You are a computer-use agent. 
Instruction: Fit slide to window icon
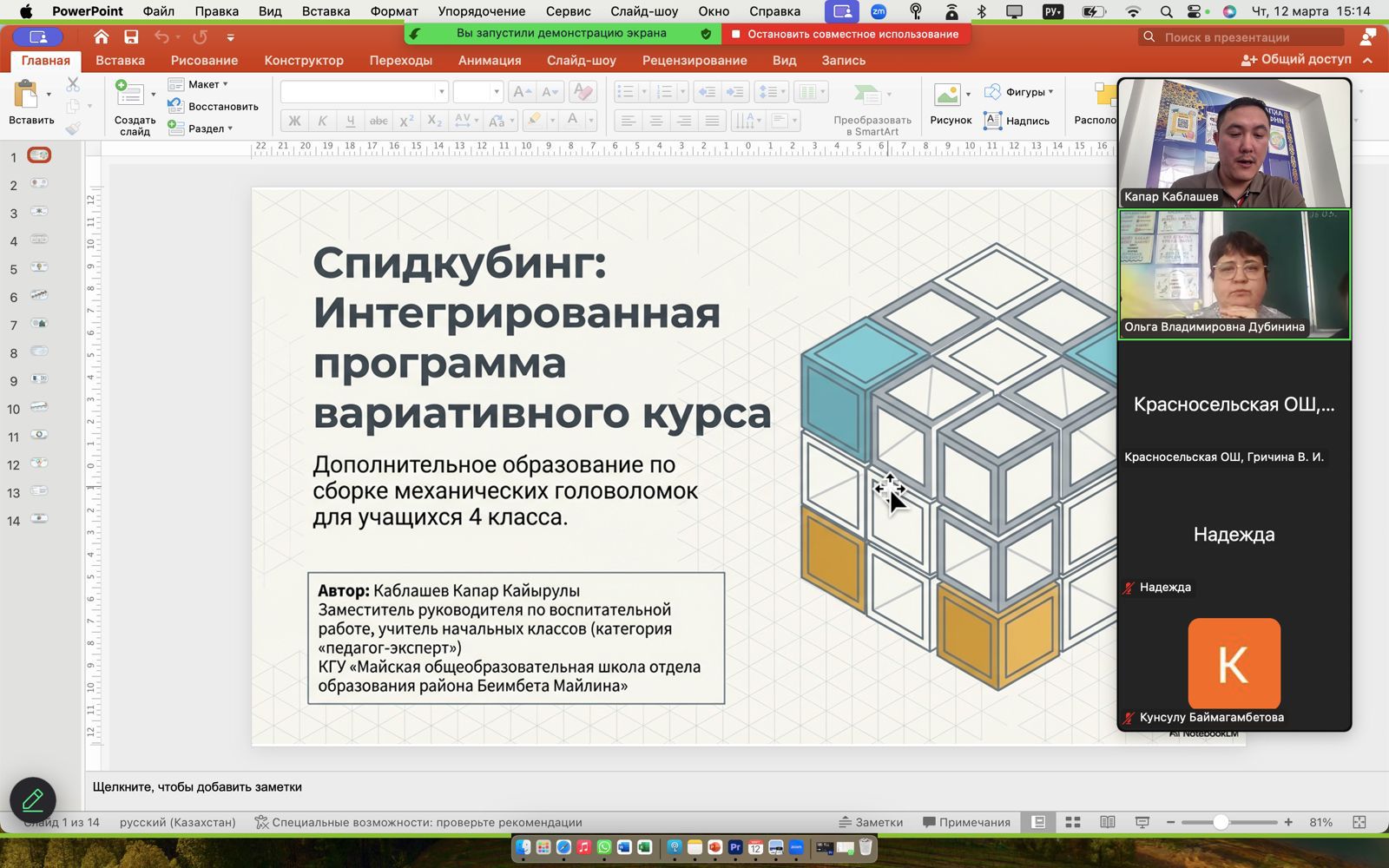pos(1359,822)
